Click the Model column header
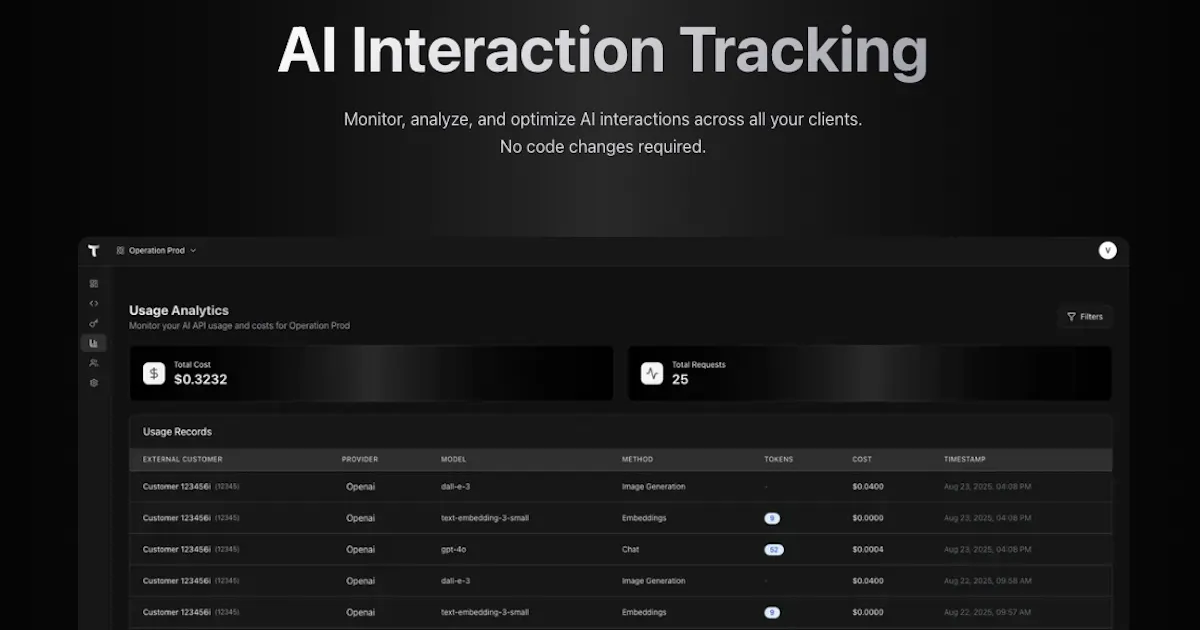The image size is (1200, 630). pyautogui.click(x=453, y=459)
